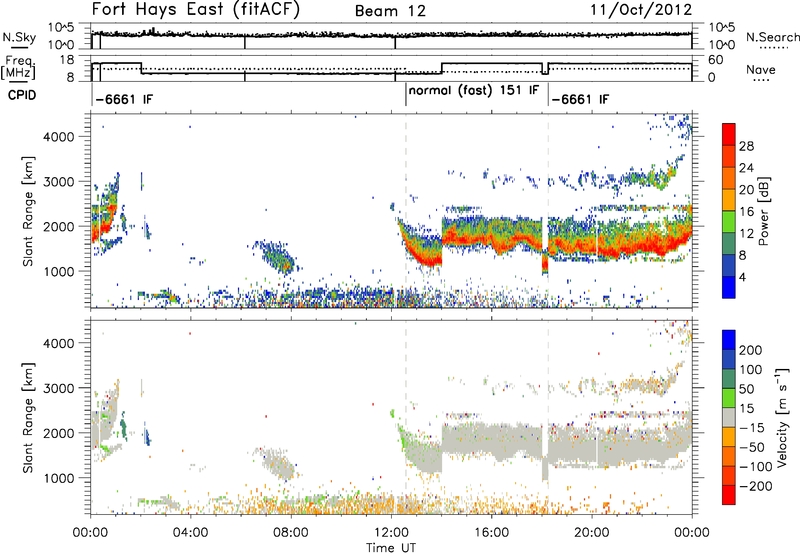Click the 'Nave' legend label
This screenshot has height=554, width=800.
(x=760, y=70)
